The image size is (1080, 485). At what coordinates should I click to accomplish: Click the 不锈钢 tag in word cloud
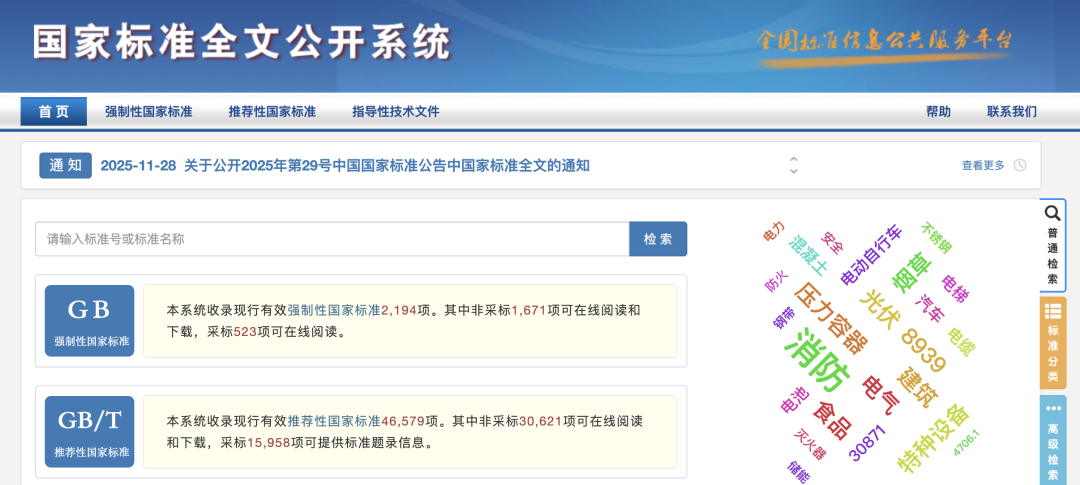(937, 237)
